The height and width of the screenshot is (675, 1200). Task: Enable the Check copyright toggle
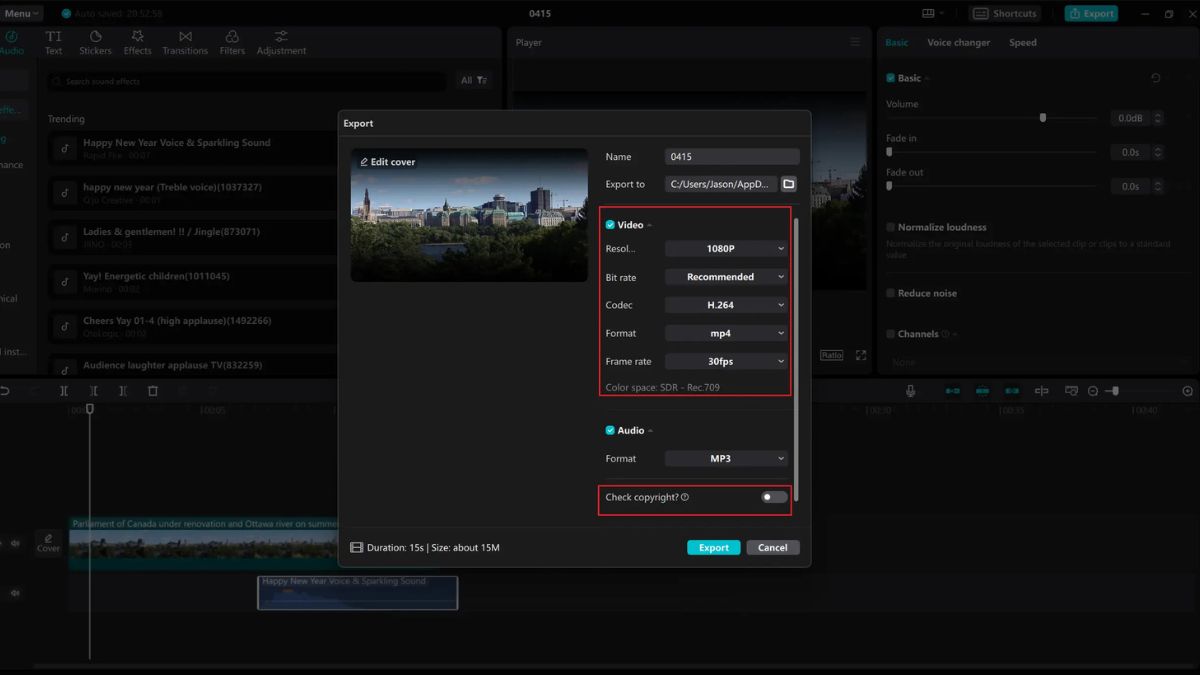pyautogui.click(x=774, y=497)
